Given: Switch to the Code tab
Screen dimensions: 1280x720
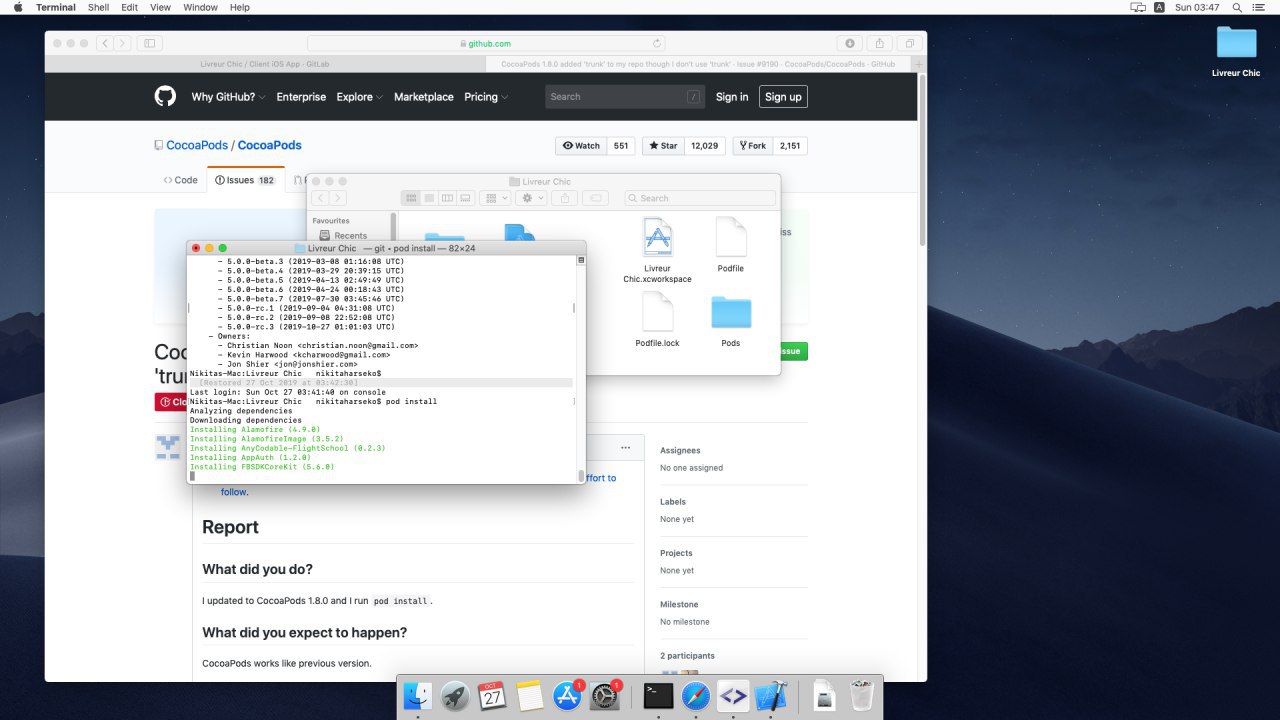Looking at the screenshot, I should [x=180, y=180].
